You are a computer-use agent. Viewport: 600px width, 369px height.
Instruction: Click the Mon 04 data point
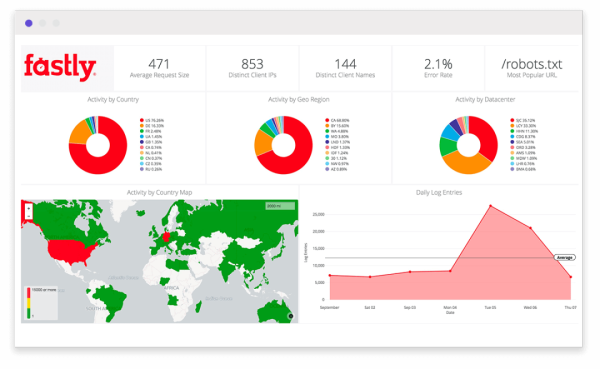click(x=450, y=271)
